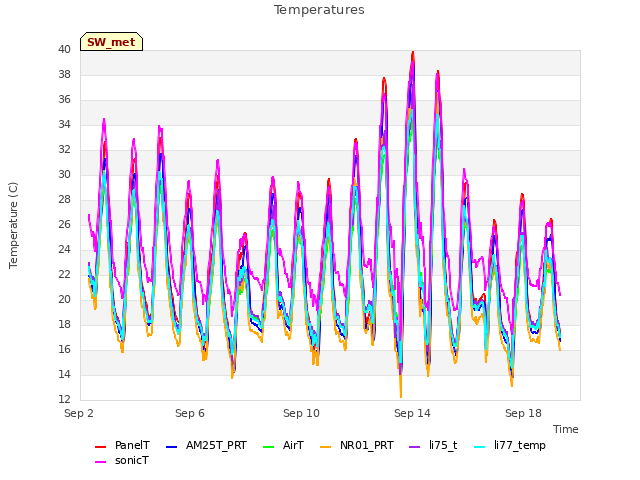Click the NR01_PRT orange legend swatch
Screen dimensions: 640x480
325,447
